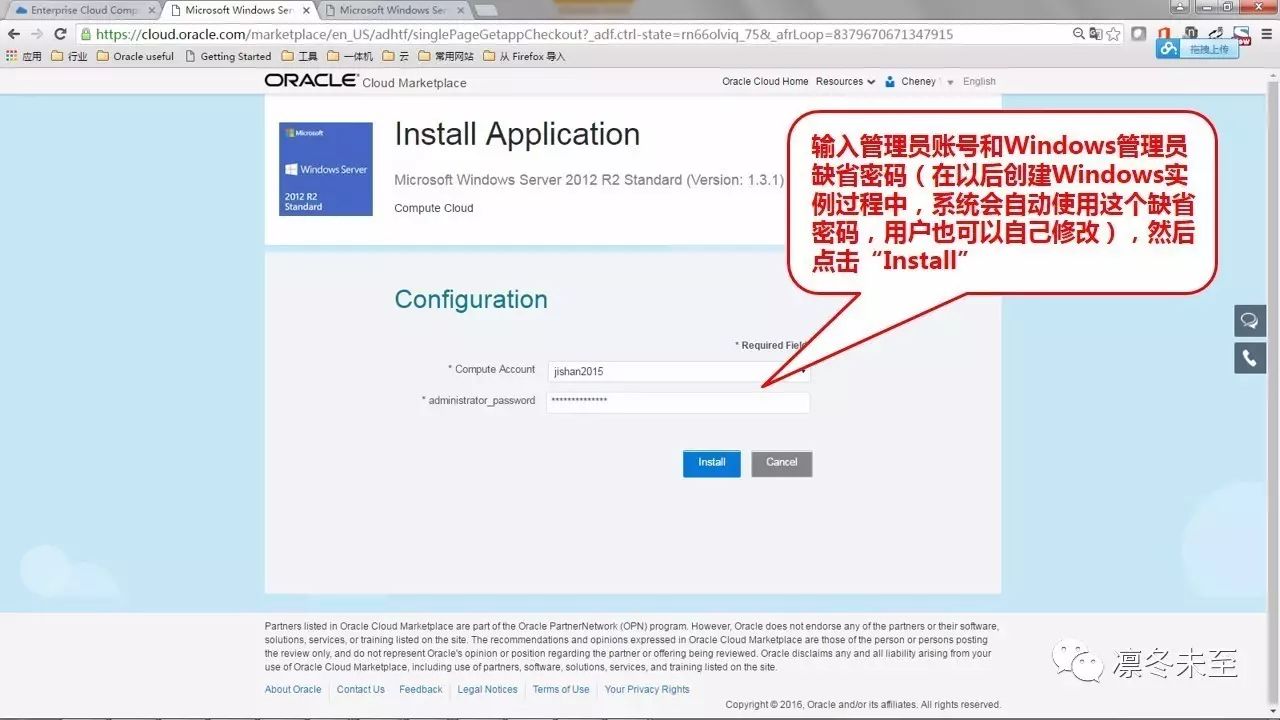
Task: Click the English language selector
Action: 979,82
